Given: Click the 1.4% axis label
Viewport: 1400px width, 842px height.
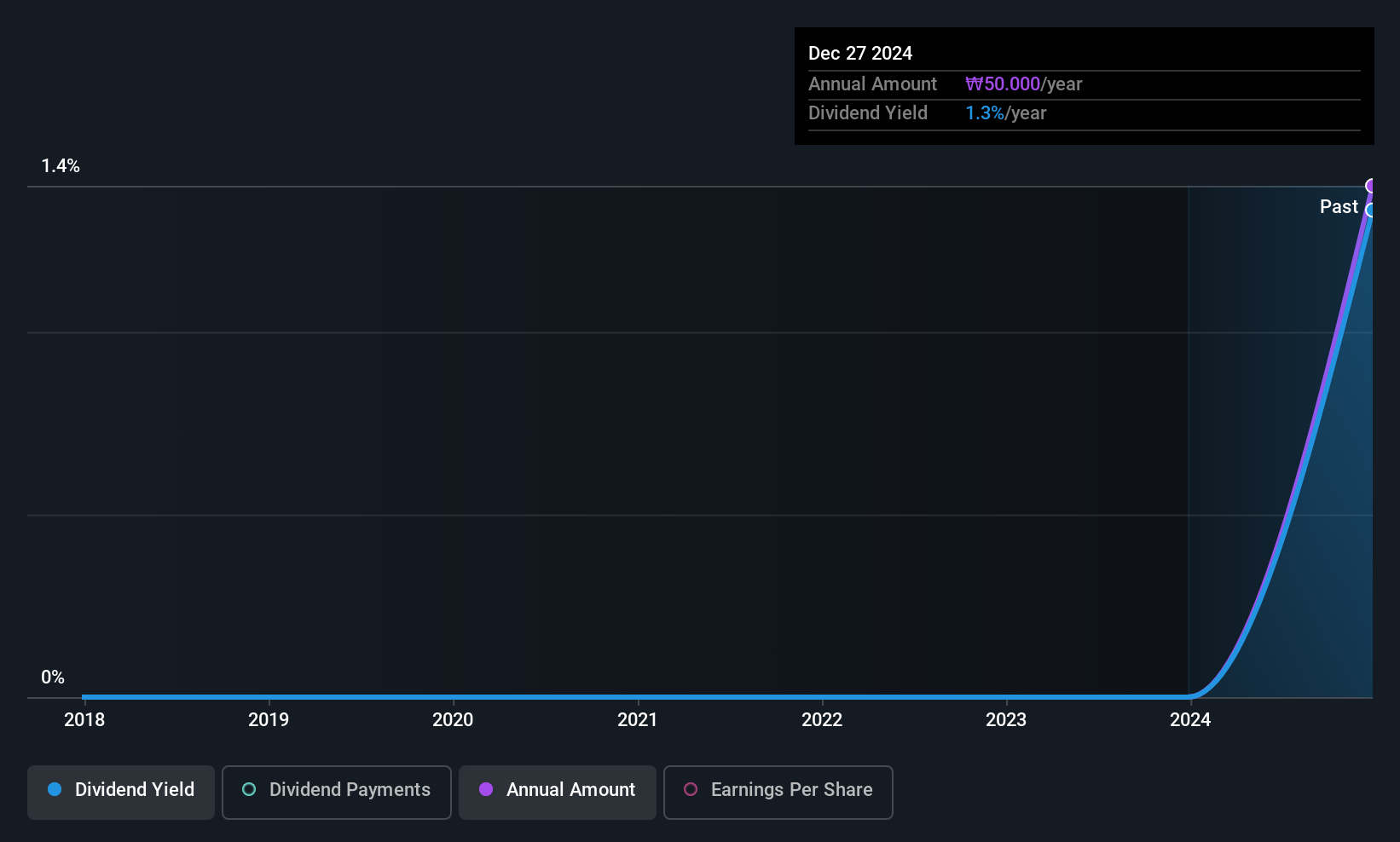Looking at the screenshot, I should click(x=61, y=166).
